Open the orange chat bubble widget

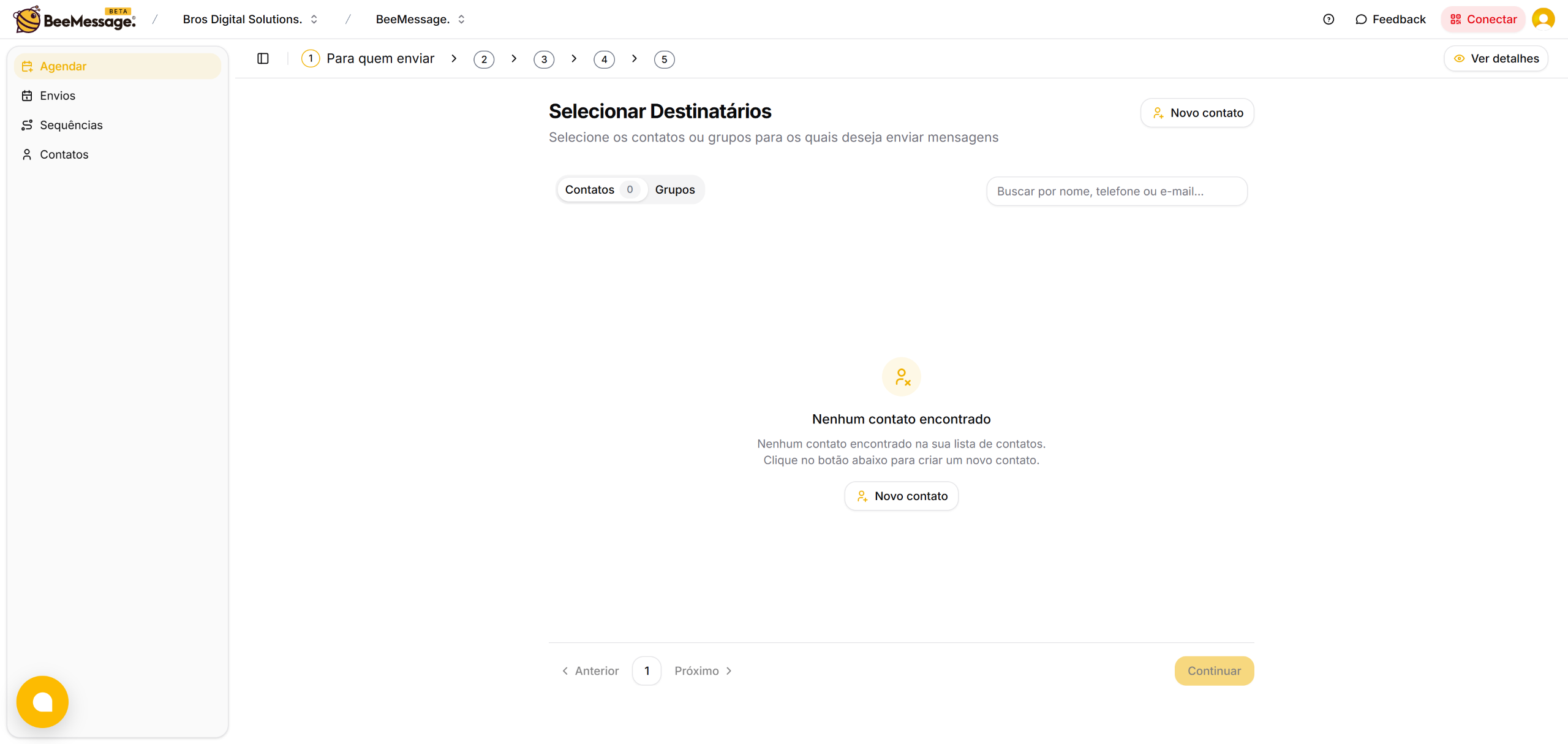tap(42, 701)
